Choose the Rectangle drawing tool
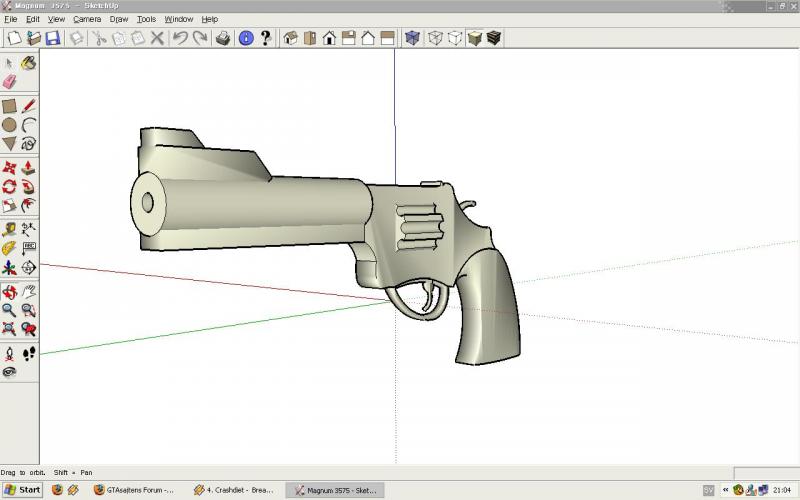 pyautogui.click(x=10, y=106)
